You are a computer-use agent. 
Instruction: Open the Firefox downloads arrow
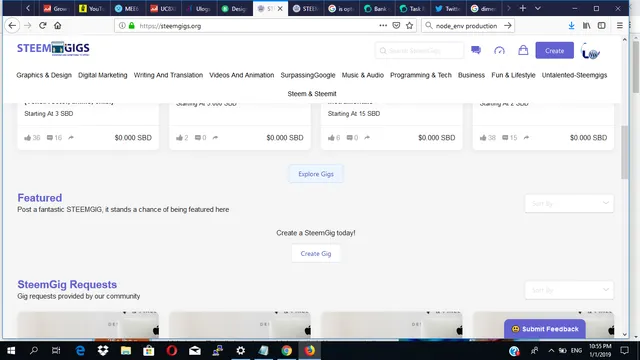(x=571, y=25)
